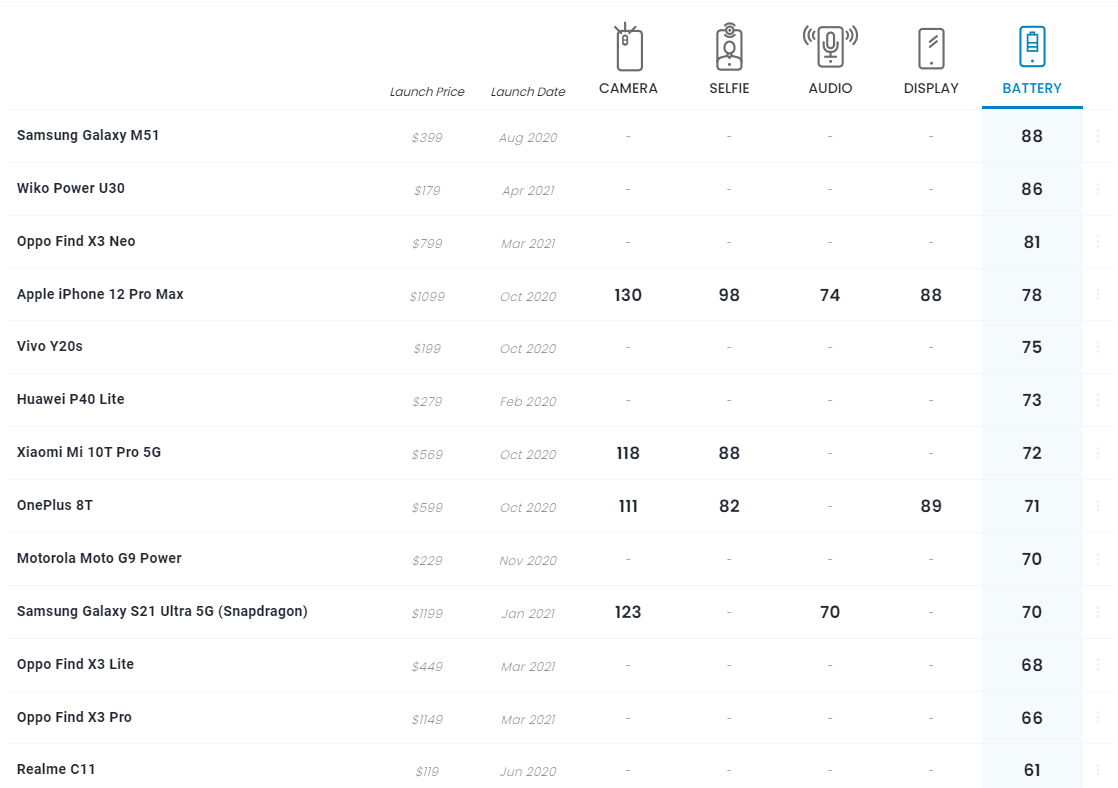The width and height of the screenshot is (1118, 788).
Task: Open the Motorola Moto G9 Power page
Action: coord(99,558)
